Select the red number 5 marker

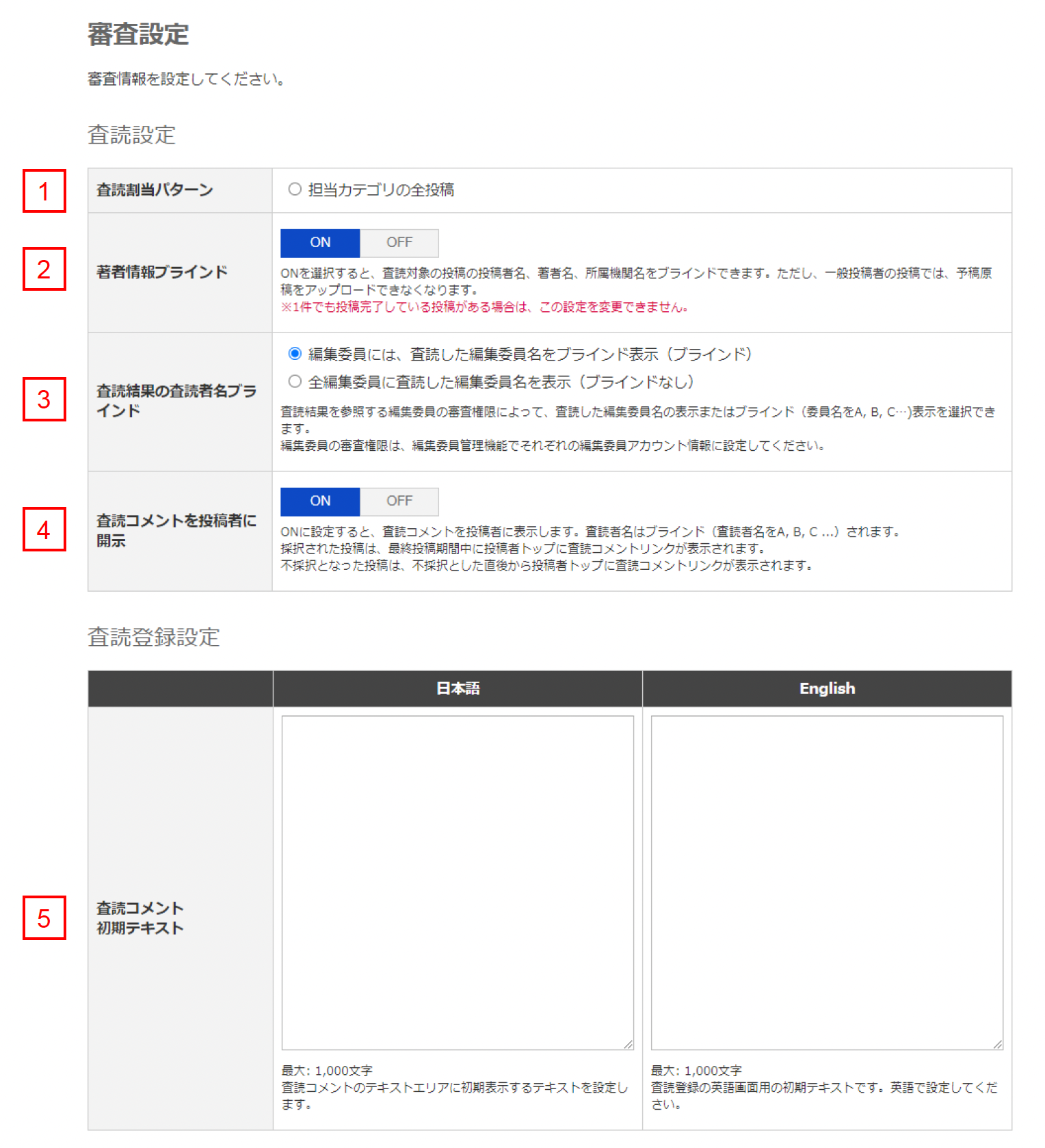tap(44, 917)
